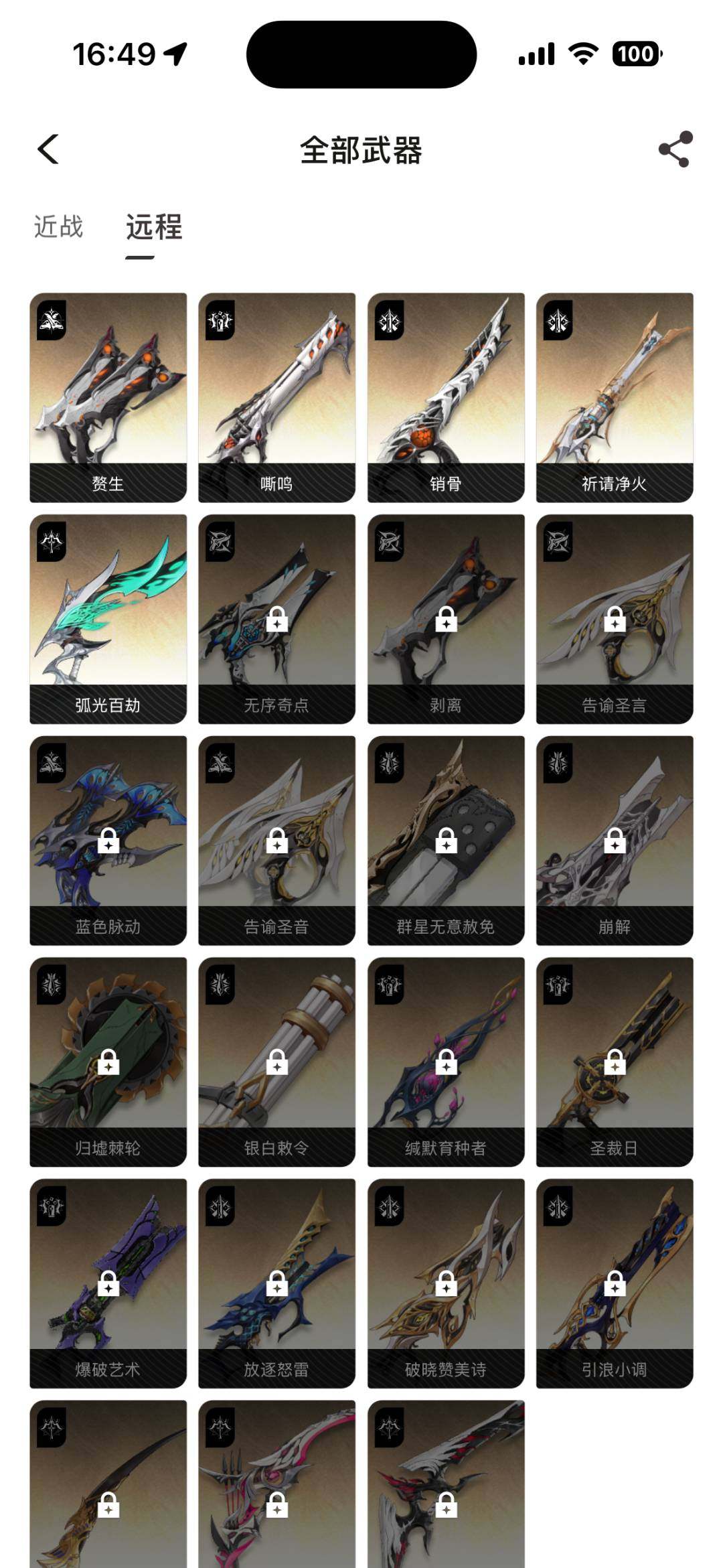Image resolution: width=723 pixels, height=1568 pixels.
Task: Select the 群星无意赦免 weapon card
Action: pos(446,841)
